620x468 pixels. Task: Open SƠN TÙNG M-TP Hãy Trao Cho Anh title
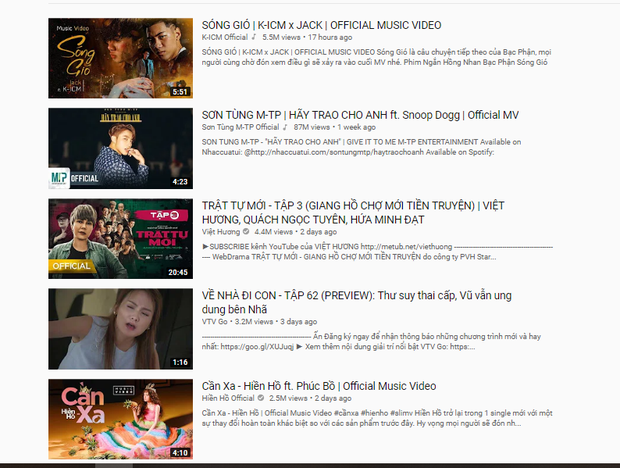click(360, 115)
